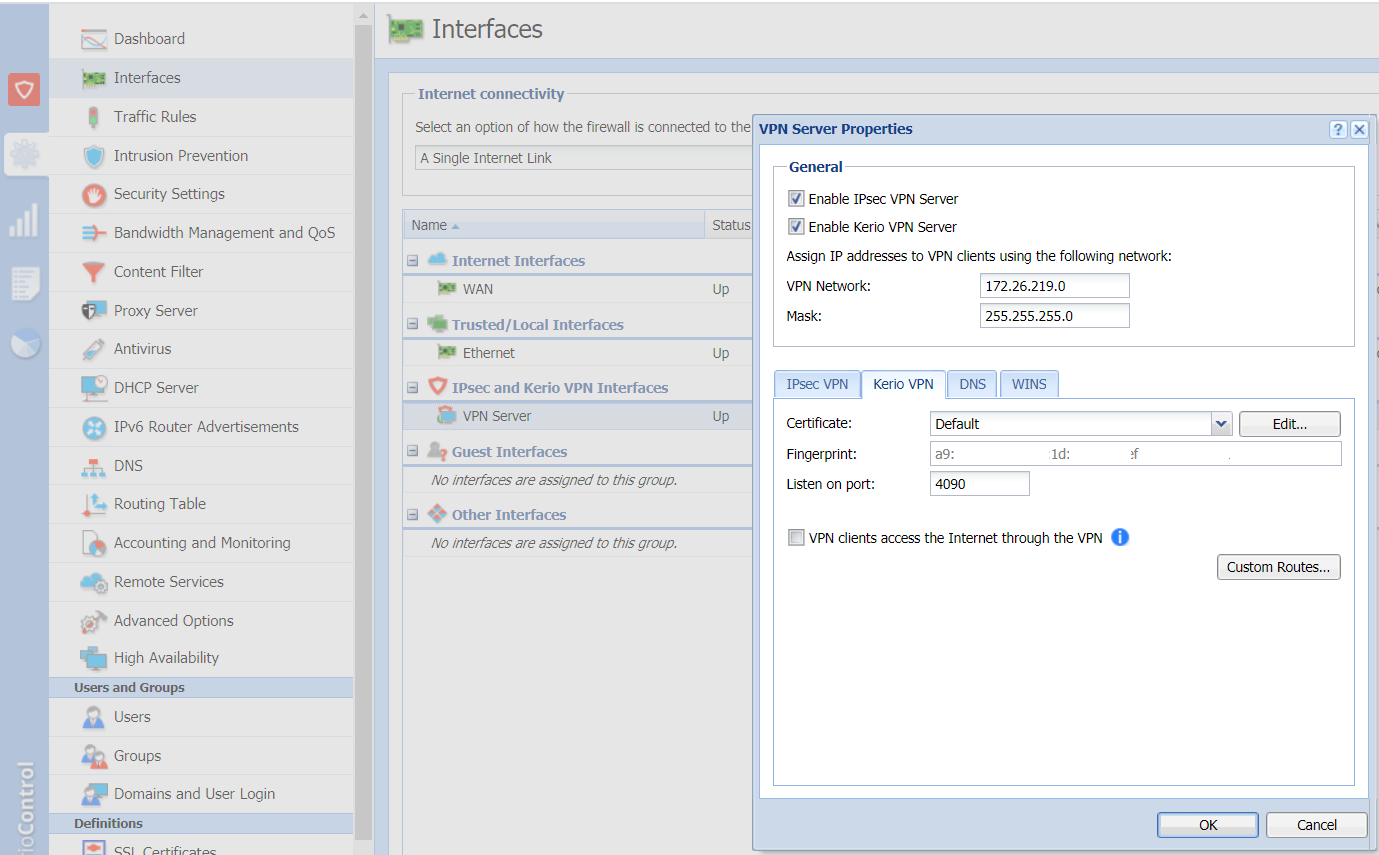The height and width of the screenshot is (855, 1379).
Task: Open DHCP Server icon
Action: pyautogui.click(x=94, y=388)
